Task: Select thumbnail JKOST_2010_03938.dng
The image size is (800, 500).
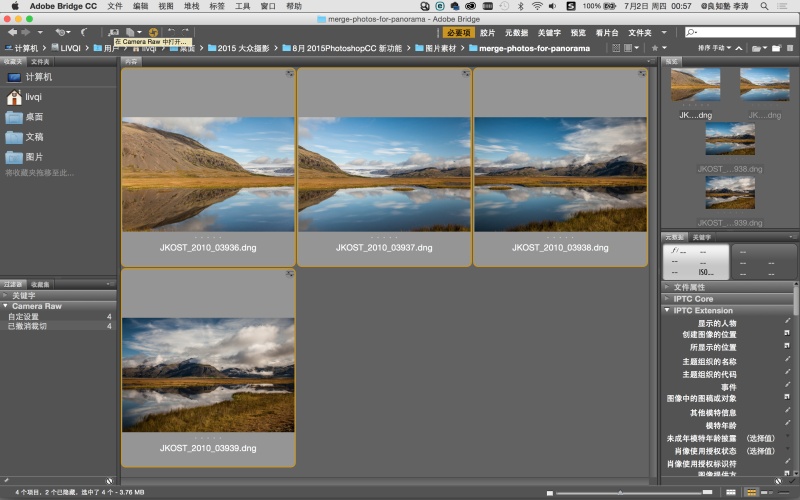Action: 560,167
